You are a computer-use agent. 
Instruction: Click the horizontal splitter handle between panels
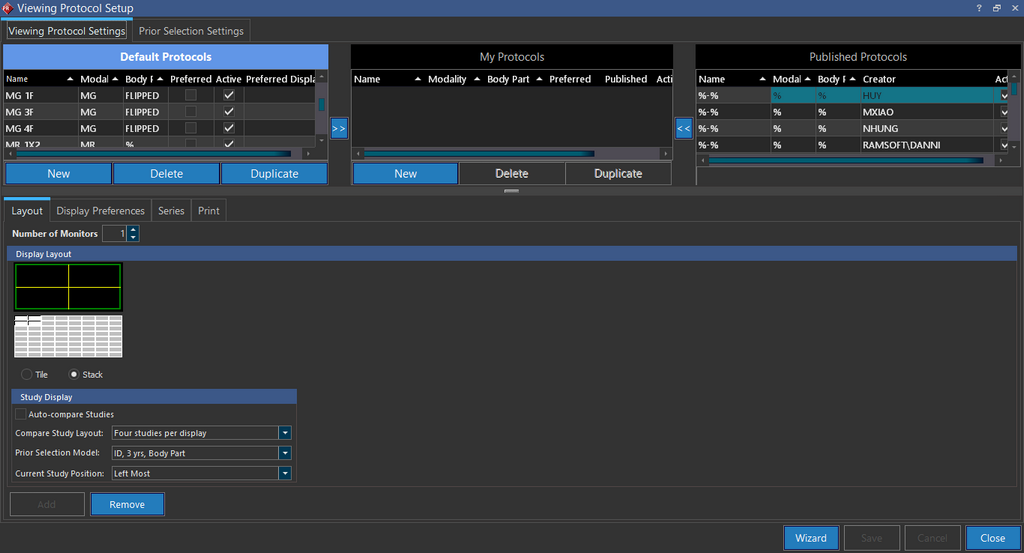pyautogui.click(x=511, y=190)
